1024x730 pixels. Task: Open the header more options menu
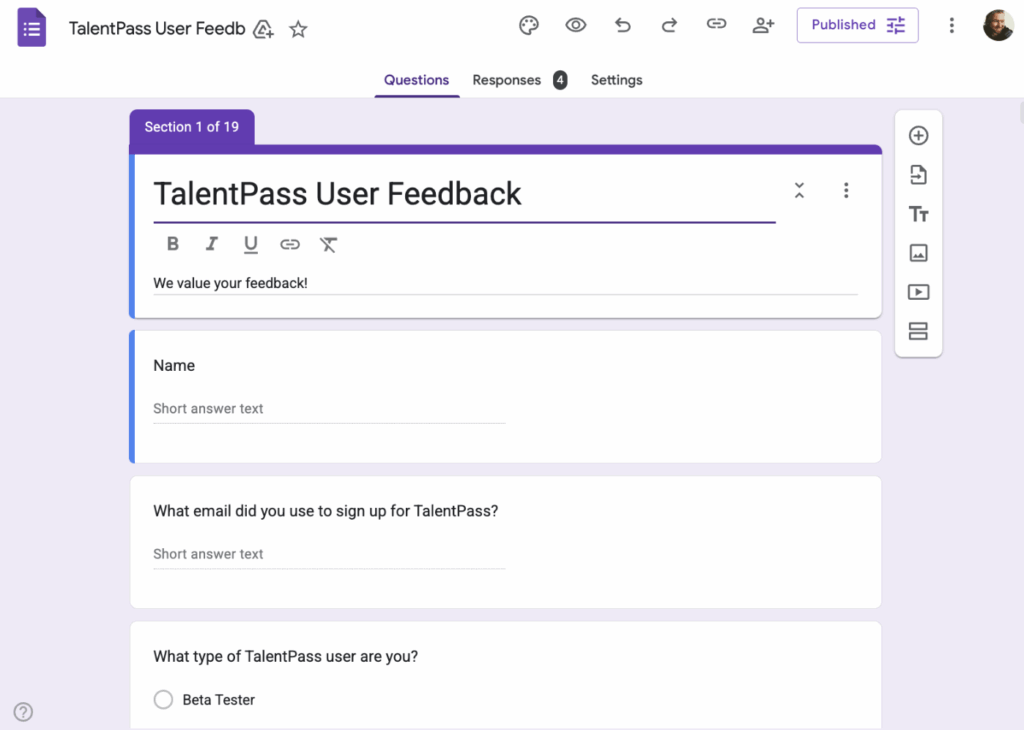952,25
